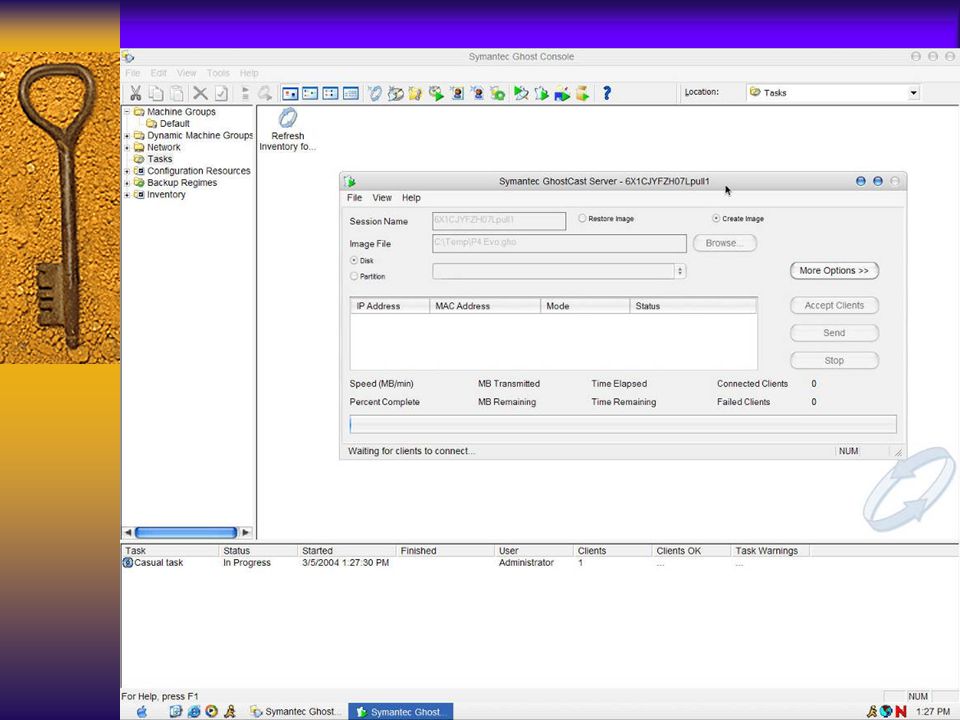Click the blue and green arrow toolbar icon
Screen dimensions: 960x720
point(561,93)
